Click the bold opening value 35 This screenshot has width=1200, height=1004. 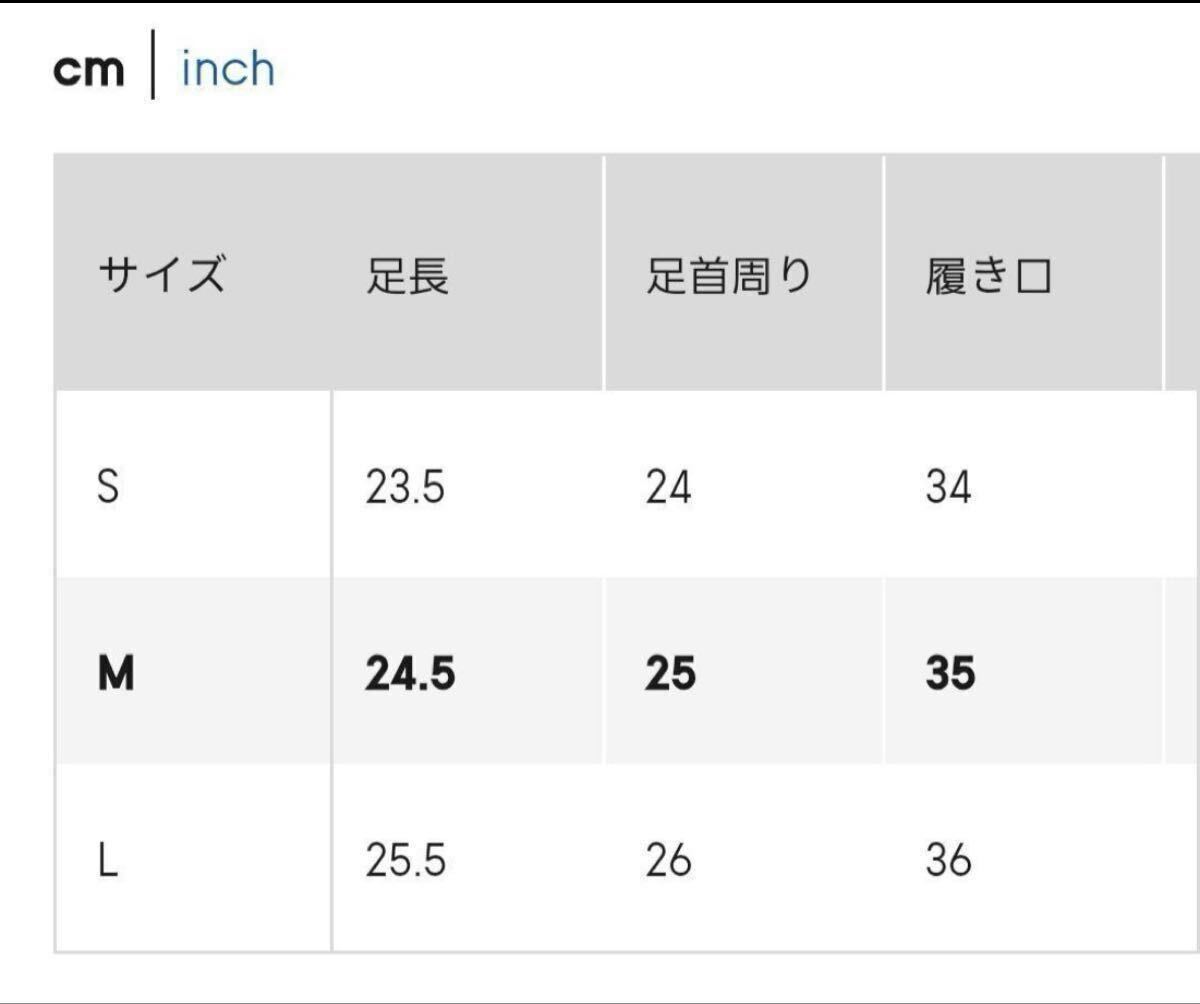click(x=950, y=675)
